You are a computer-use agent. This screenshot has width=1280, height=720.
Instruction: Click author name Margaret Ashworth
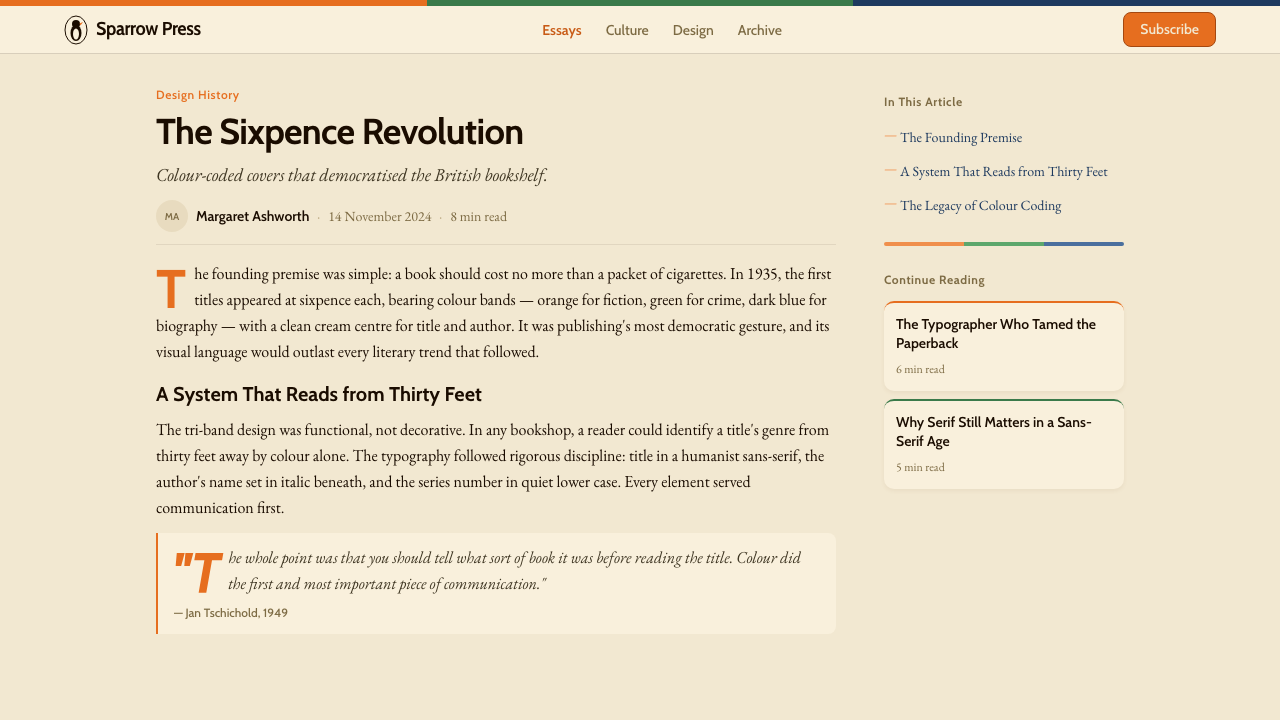252,216
